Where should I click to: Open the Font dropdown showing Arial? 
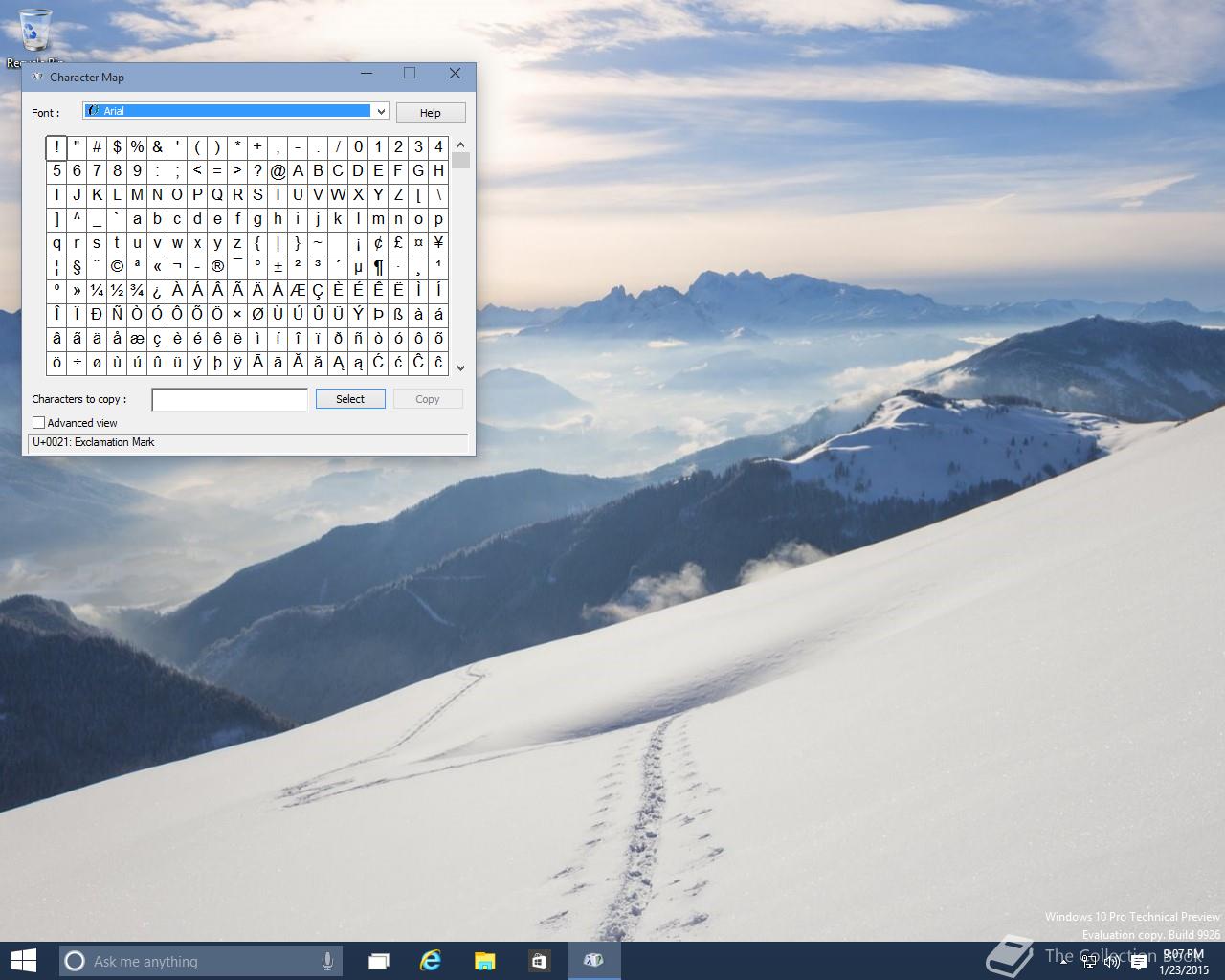point(235,111)
